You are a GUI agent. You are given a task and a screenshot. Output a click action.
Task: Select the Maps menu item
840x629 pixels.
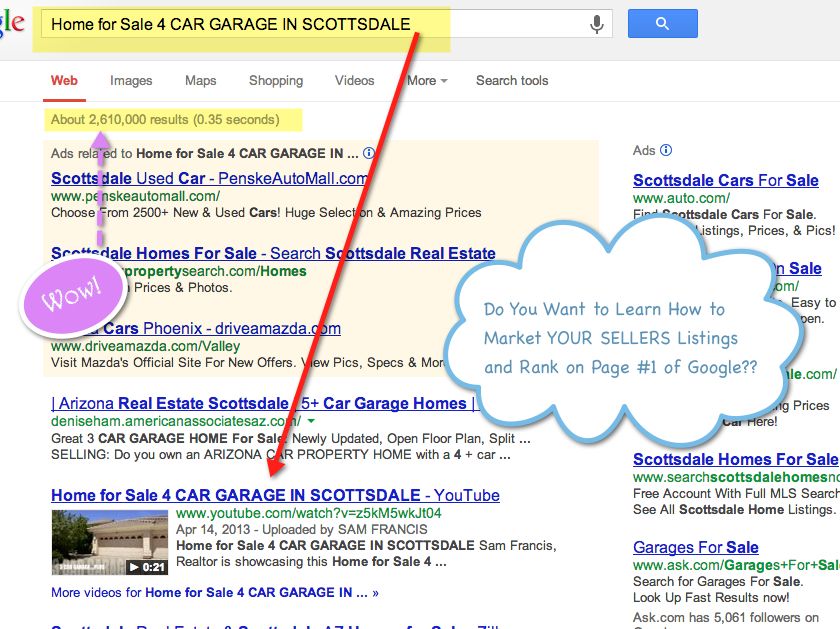tap(200, 80)
